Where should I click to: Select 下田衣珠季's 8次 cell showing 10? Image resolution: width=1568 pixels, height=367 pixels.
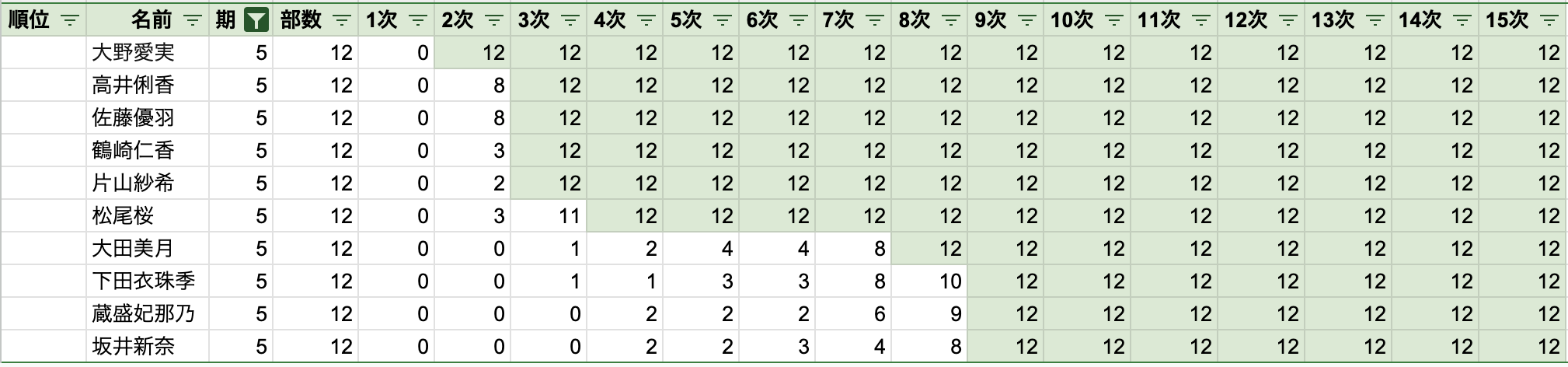929,281
